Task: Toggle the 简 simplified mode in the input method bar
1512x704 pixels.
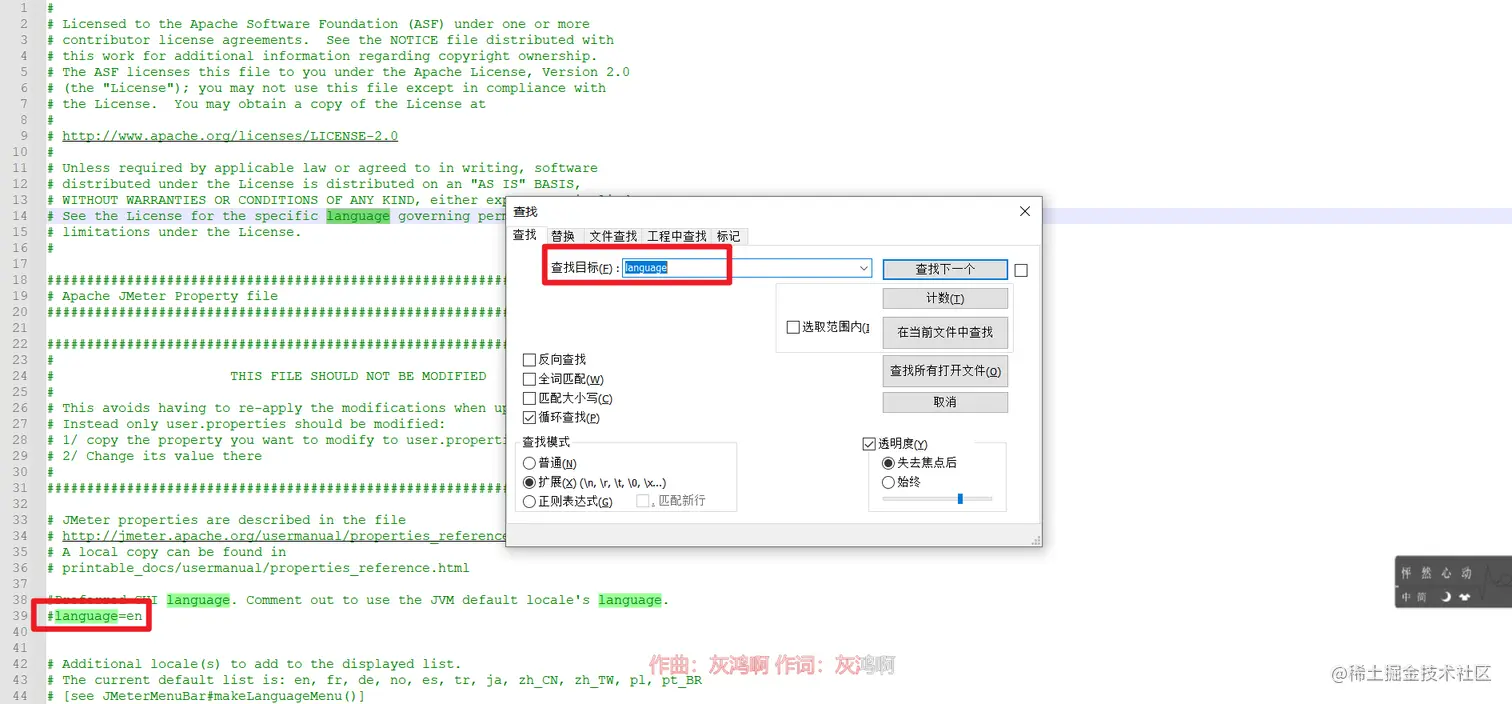Action: [x=1421, y=597]
